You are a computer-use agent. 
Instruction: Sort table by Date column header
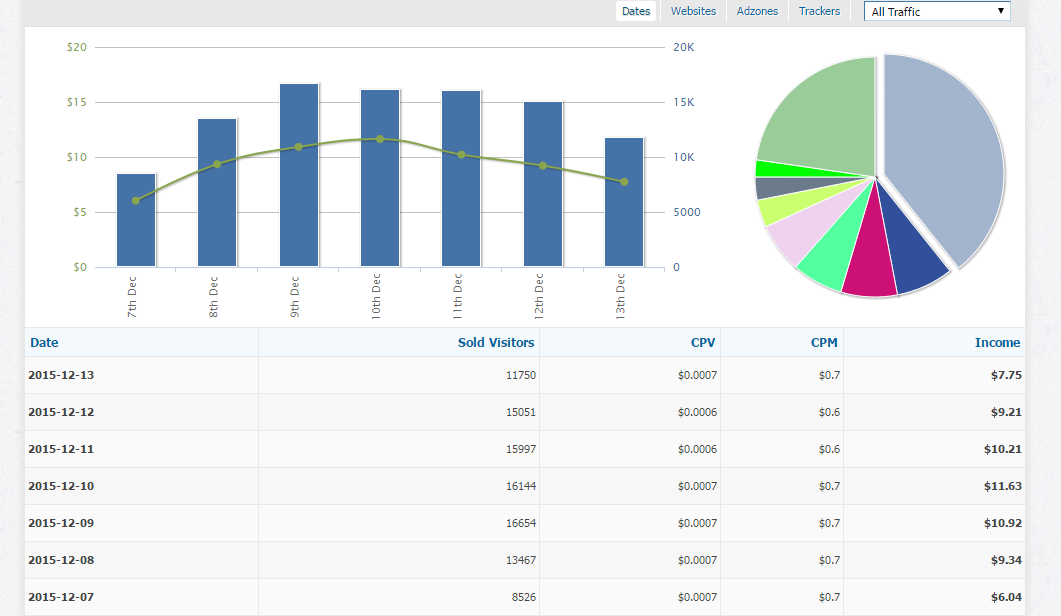coord(44,342)
